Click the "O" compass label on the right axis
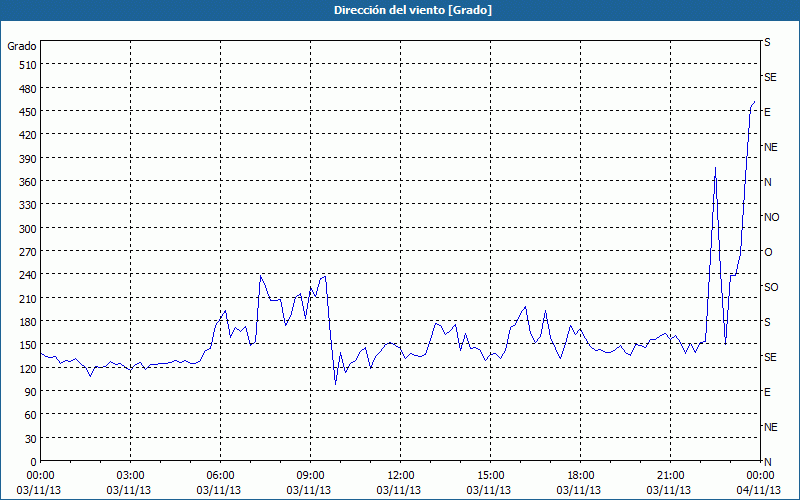This screenshot has width=800, height=500. click(768, 253)
